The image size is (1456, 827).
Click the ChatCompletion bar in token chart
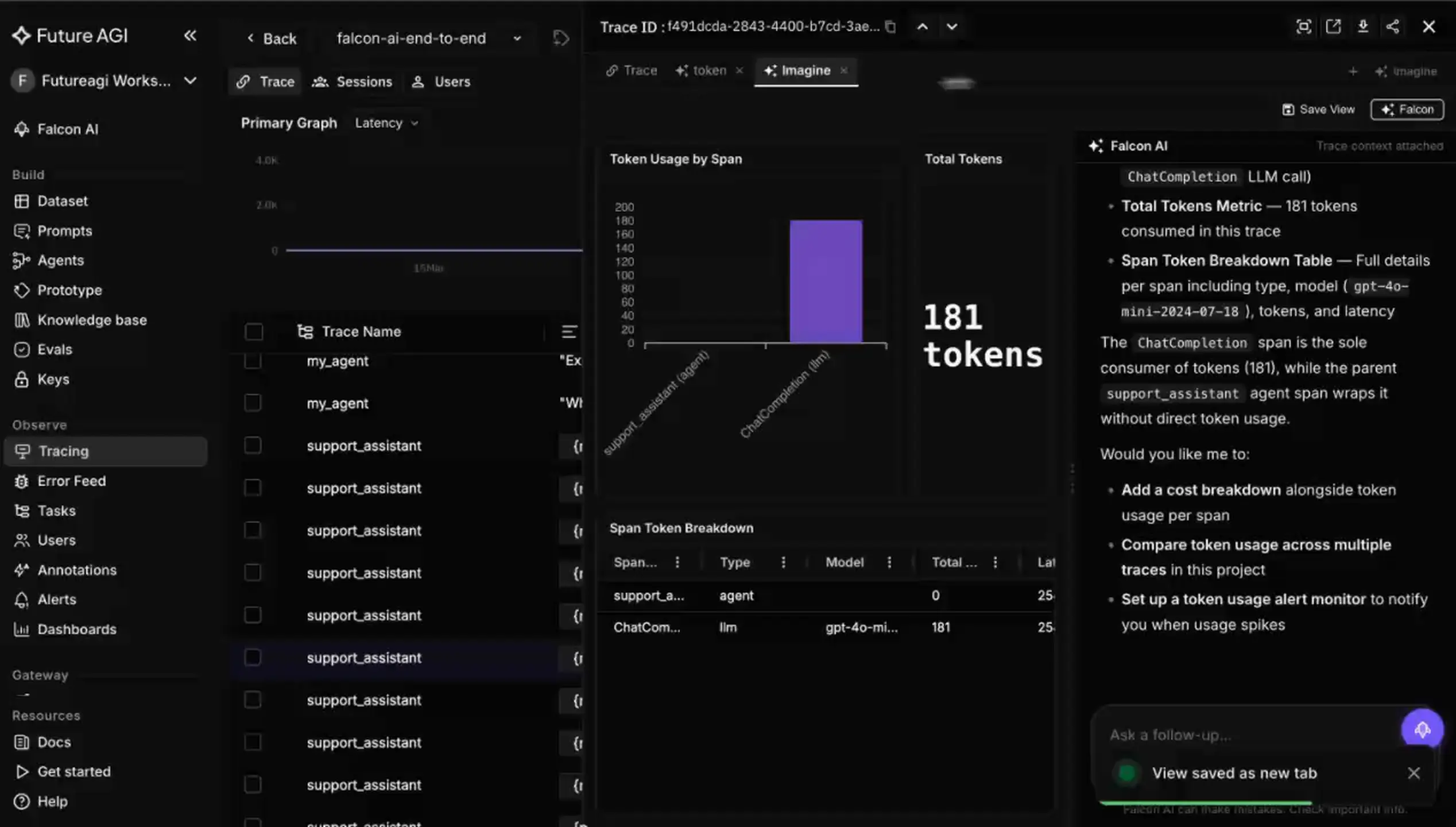pos(826,281)
